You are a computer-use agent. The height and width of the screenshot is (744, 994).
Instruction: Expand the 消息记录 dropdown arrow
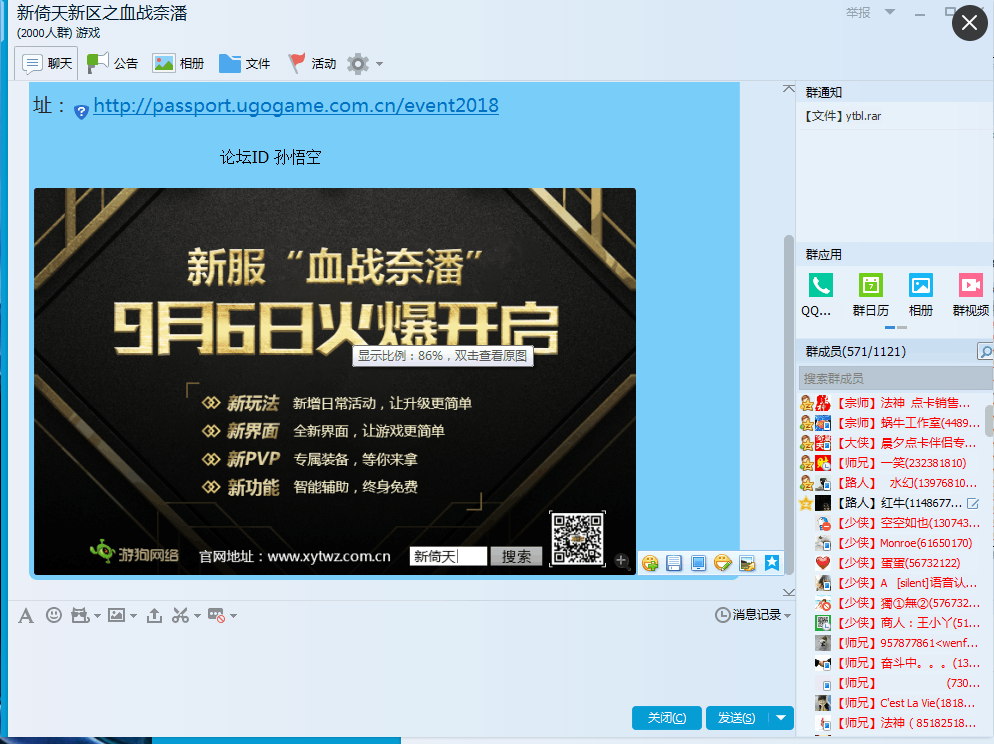pyautogui.click(x=787, y=616)
